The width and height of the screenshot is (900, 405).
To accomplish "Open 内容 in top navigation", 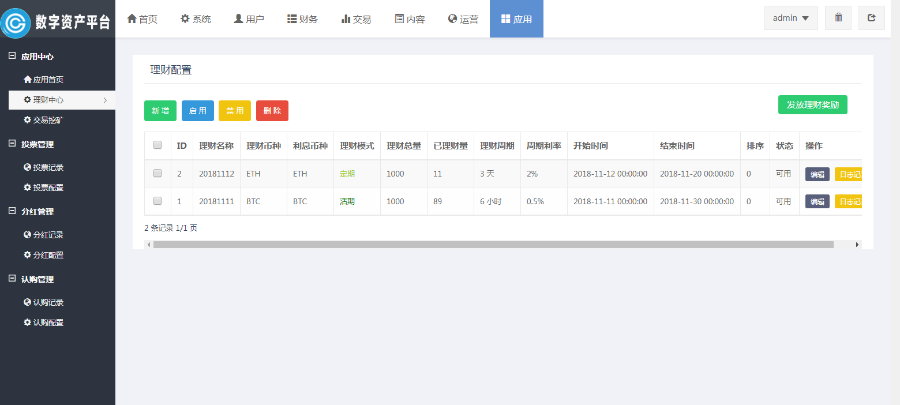I will [410, 19].
